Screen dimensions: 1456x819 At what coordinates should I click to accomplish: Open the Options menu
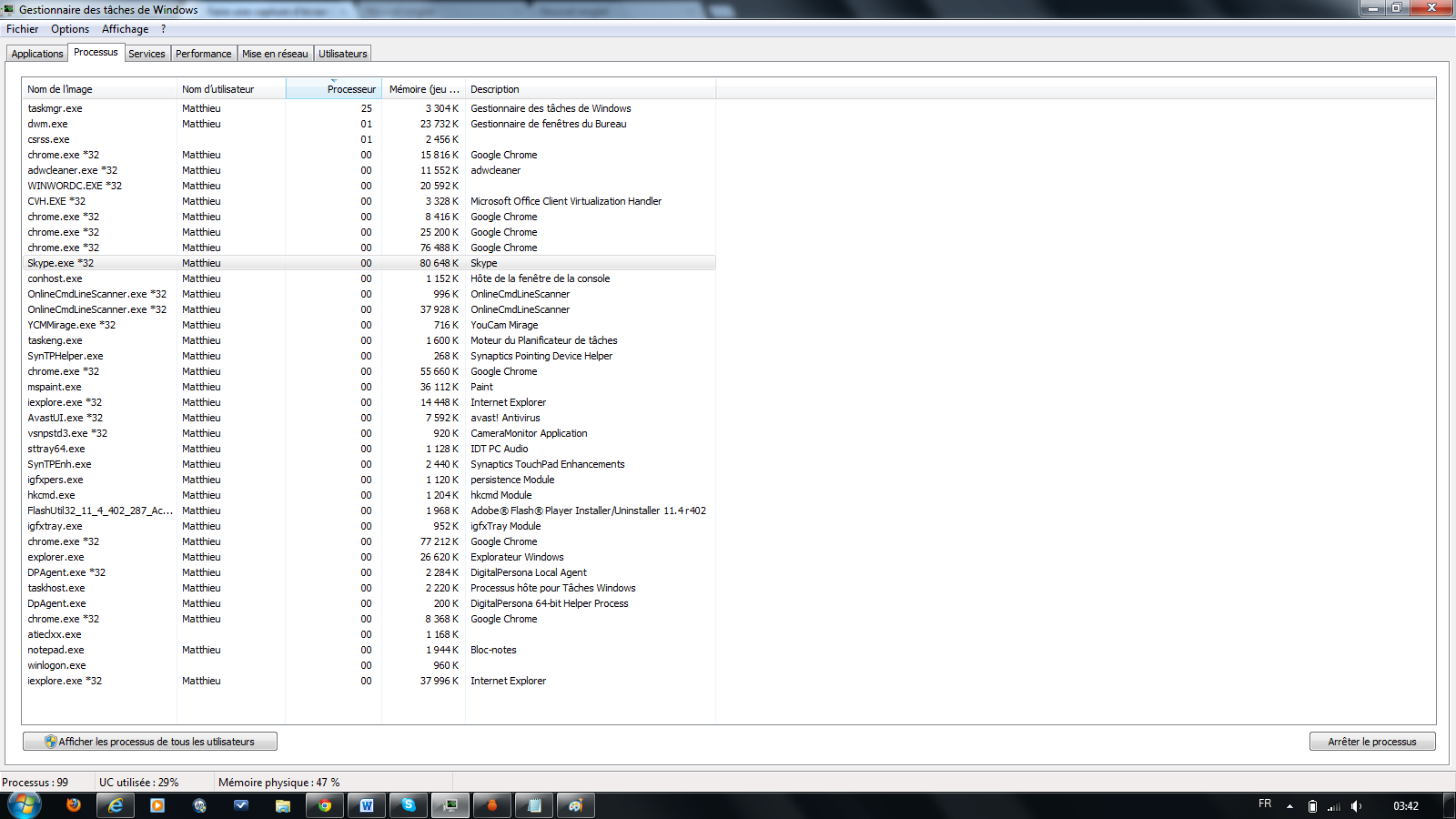click(x=70, y=29)
